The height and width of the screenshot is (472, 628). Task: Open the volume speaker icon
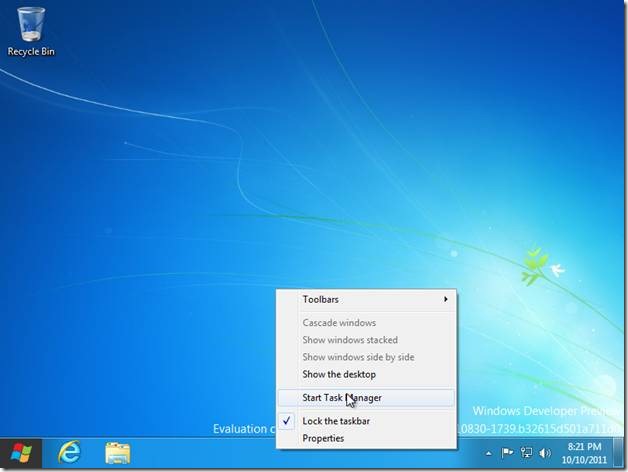(545, 453)
